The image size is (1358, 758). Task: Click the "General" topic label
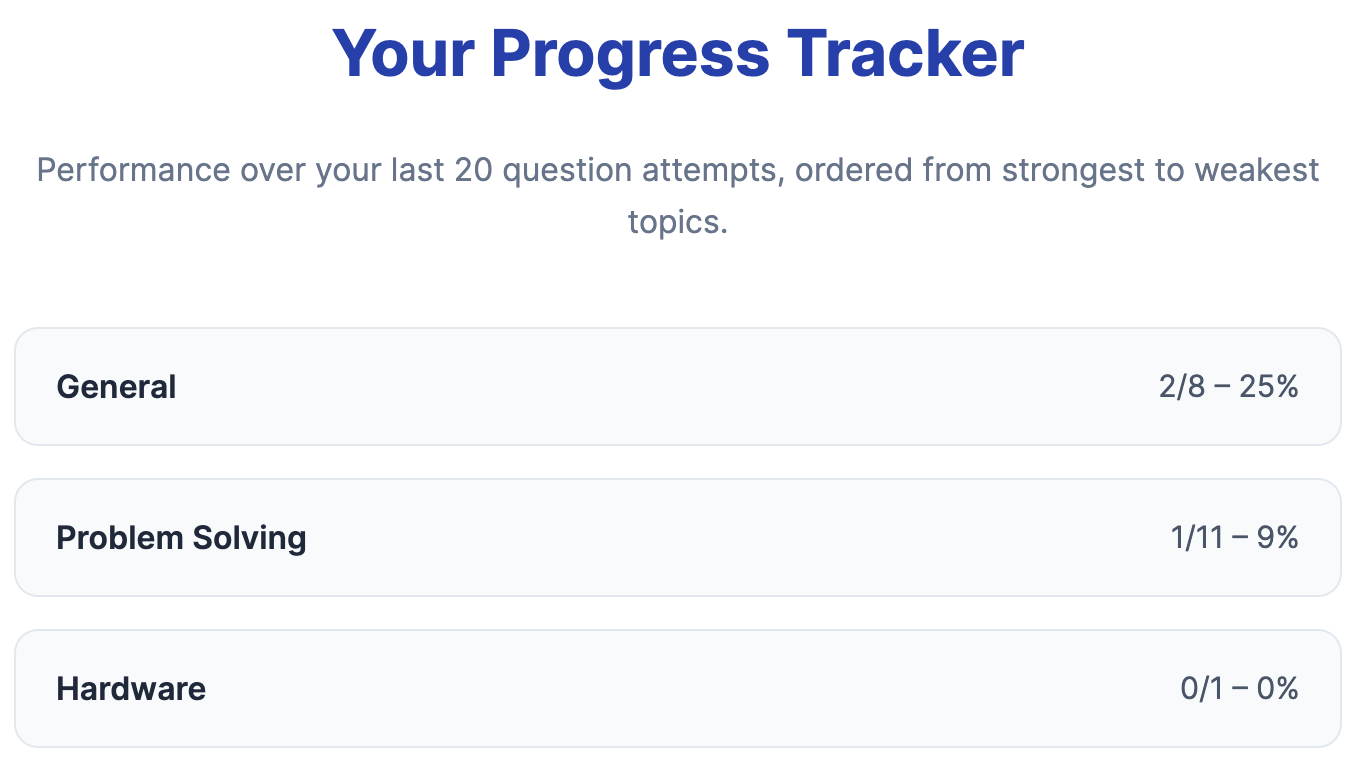116,387
